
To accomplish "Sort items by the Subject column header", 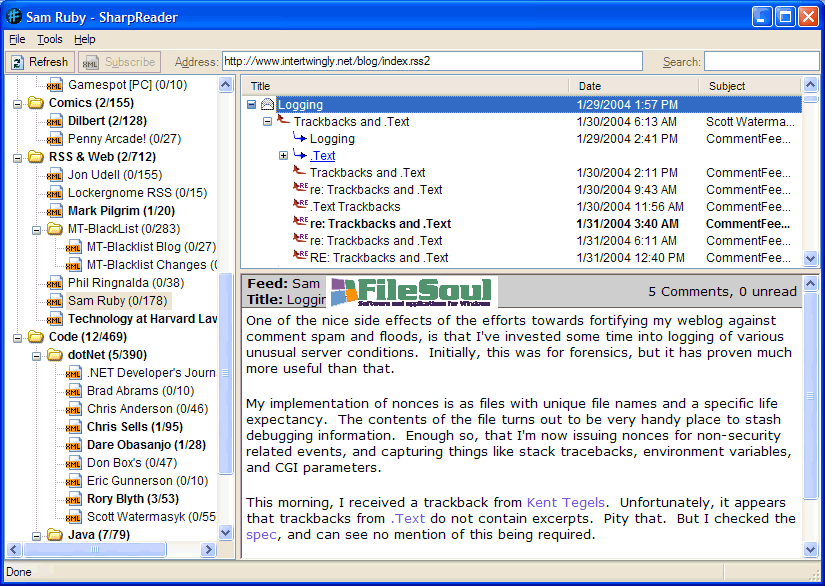I will click(x=750, y=86).
